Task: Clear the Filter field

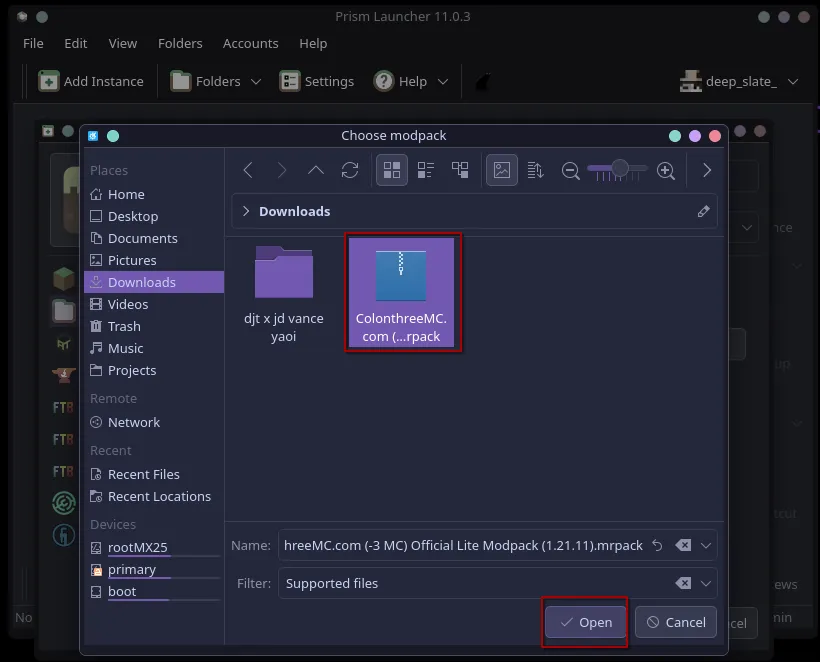Action: [683, 583]
